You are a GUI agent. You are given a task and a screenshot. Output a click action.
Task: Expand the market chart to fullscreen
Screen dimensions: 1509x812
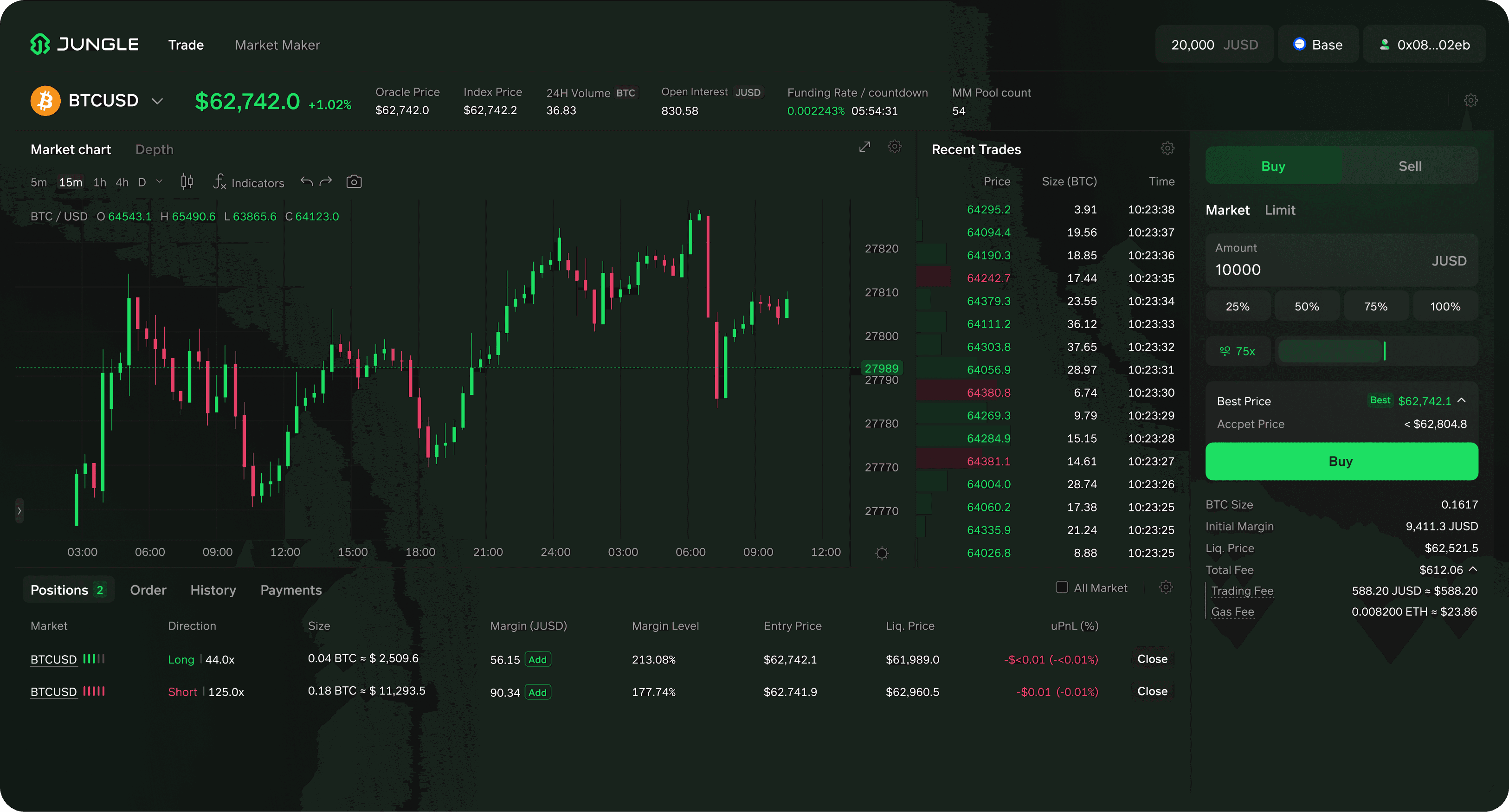click(x=864, y=147)
